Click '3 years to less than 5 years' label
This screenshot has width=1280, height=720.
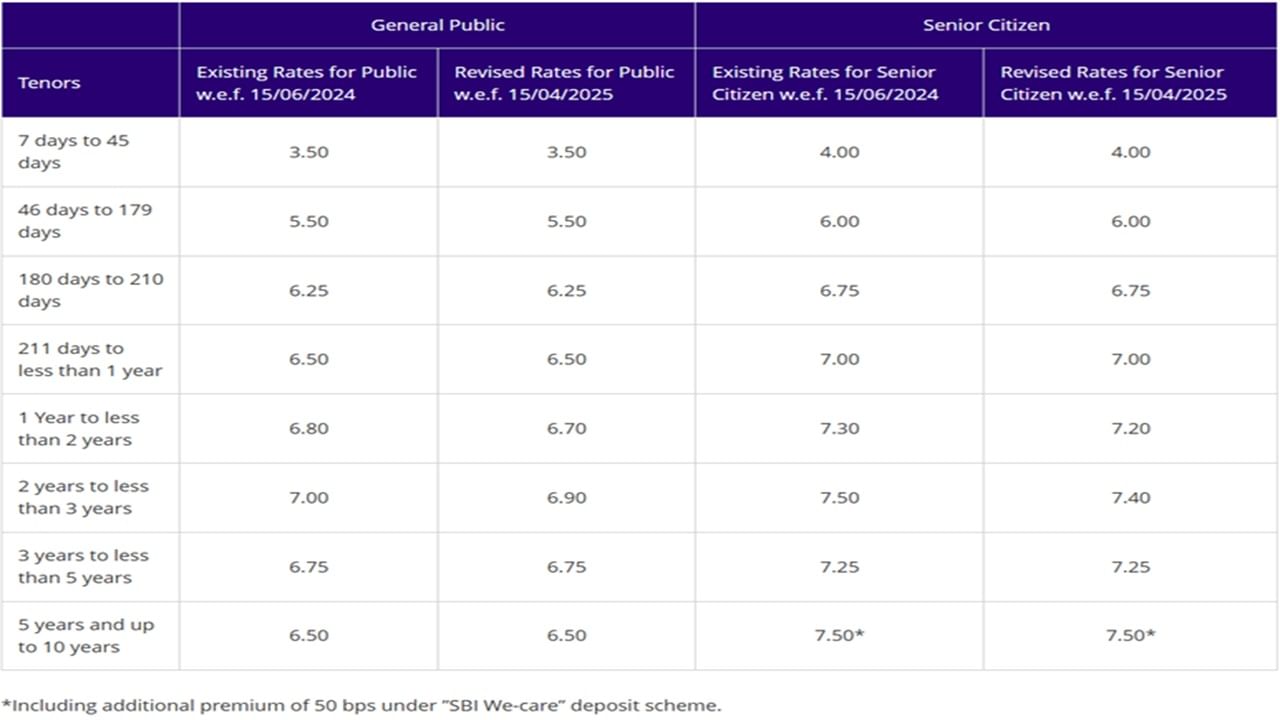pyautogui.click(x=82, y=566)
